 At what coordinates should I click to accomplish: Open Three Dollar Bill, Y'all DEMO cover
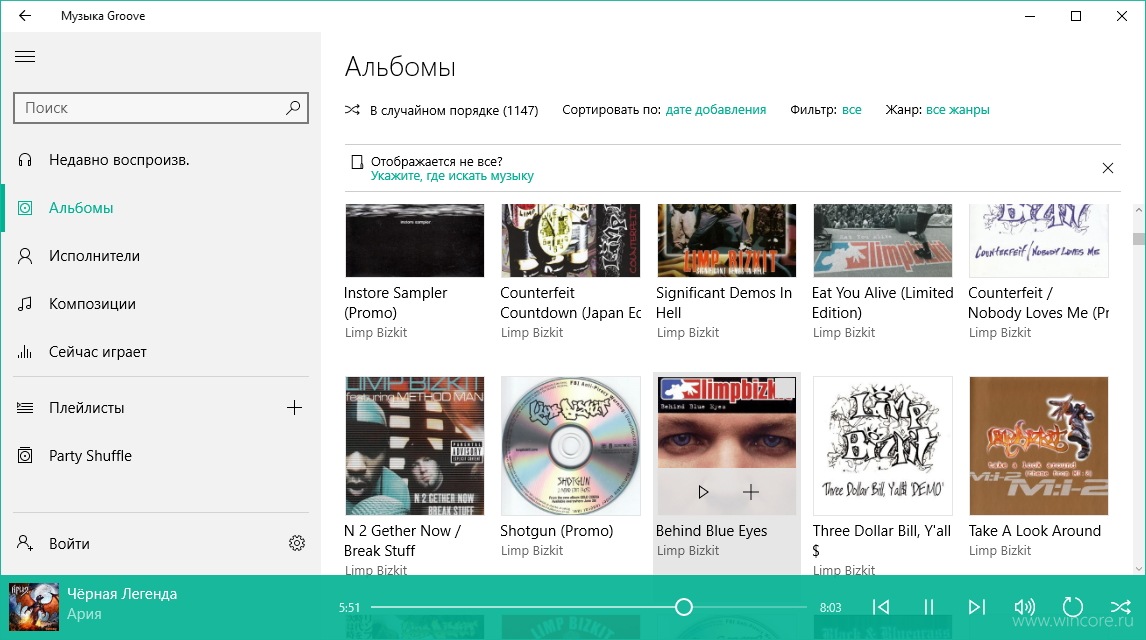(x=882, y=446)
